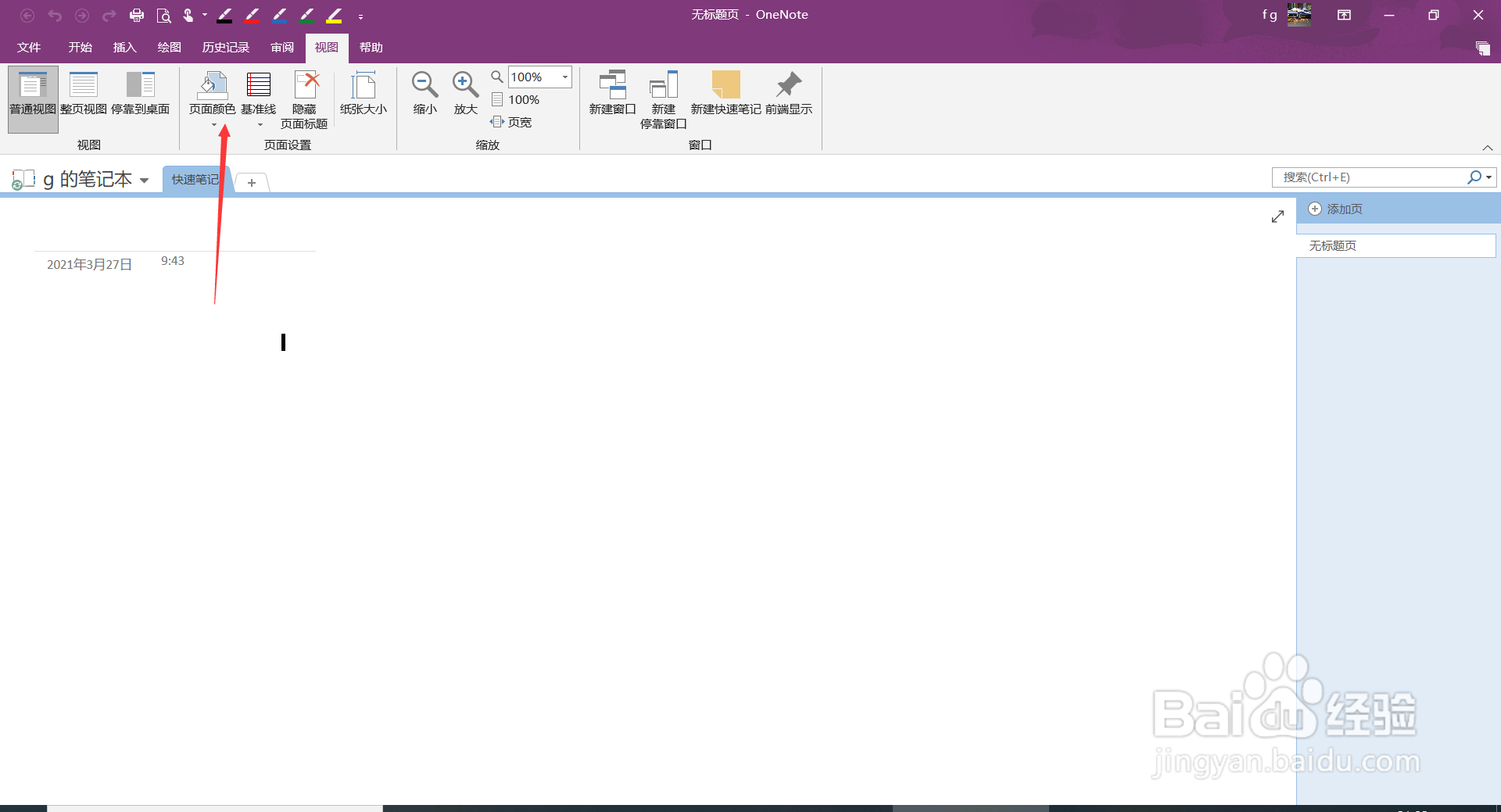Click Zoom In (放大)
Screen dimensions: 1501x812
(x=466, y=94)
